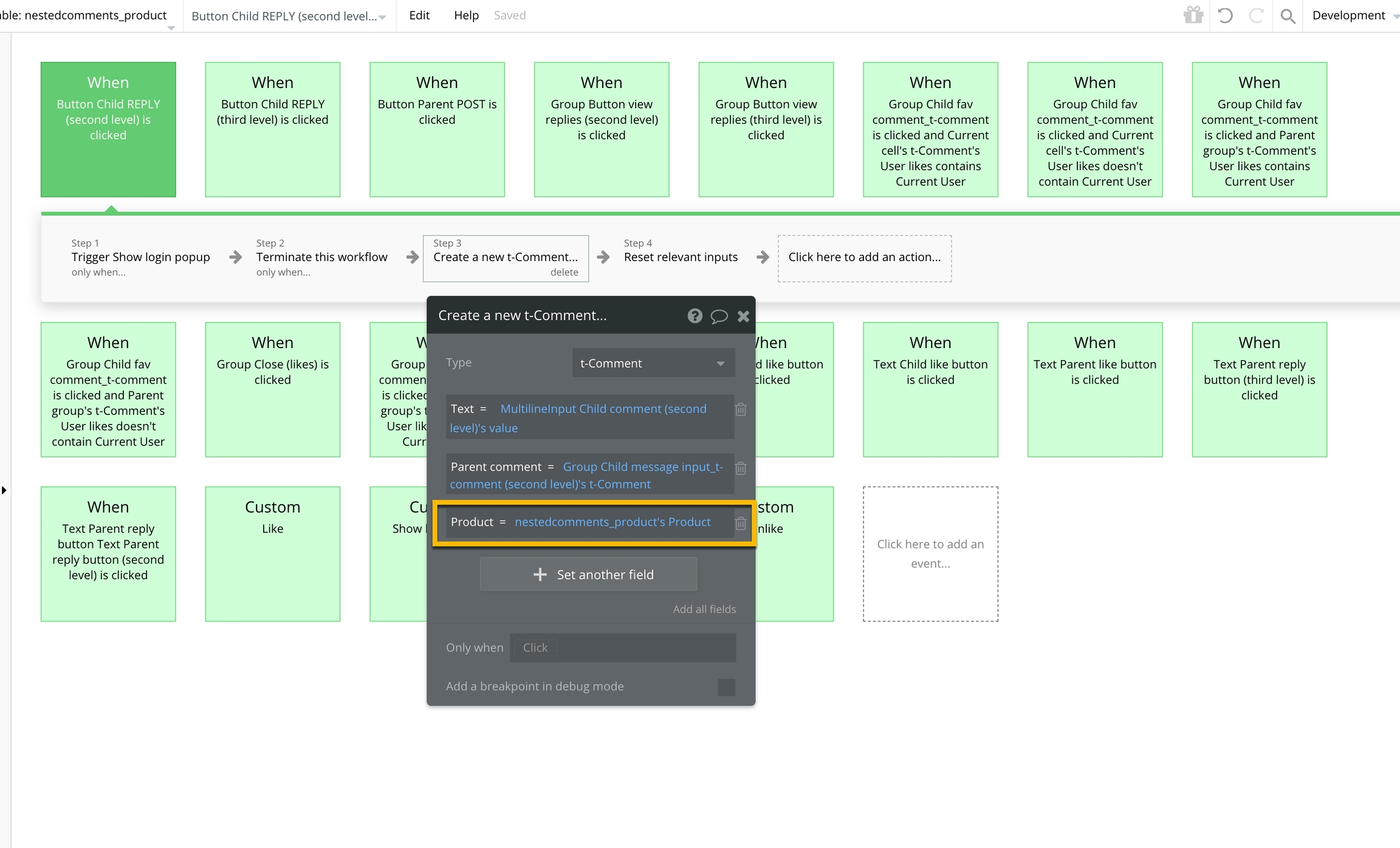The image size is (1400, 848).
Task: Delete the Product field using its trash icon
Action: coord(741,523)
